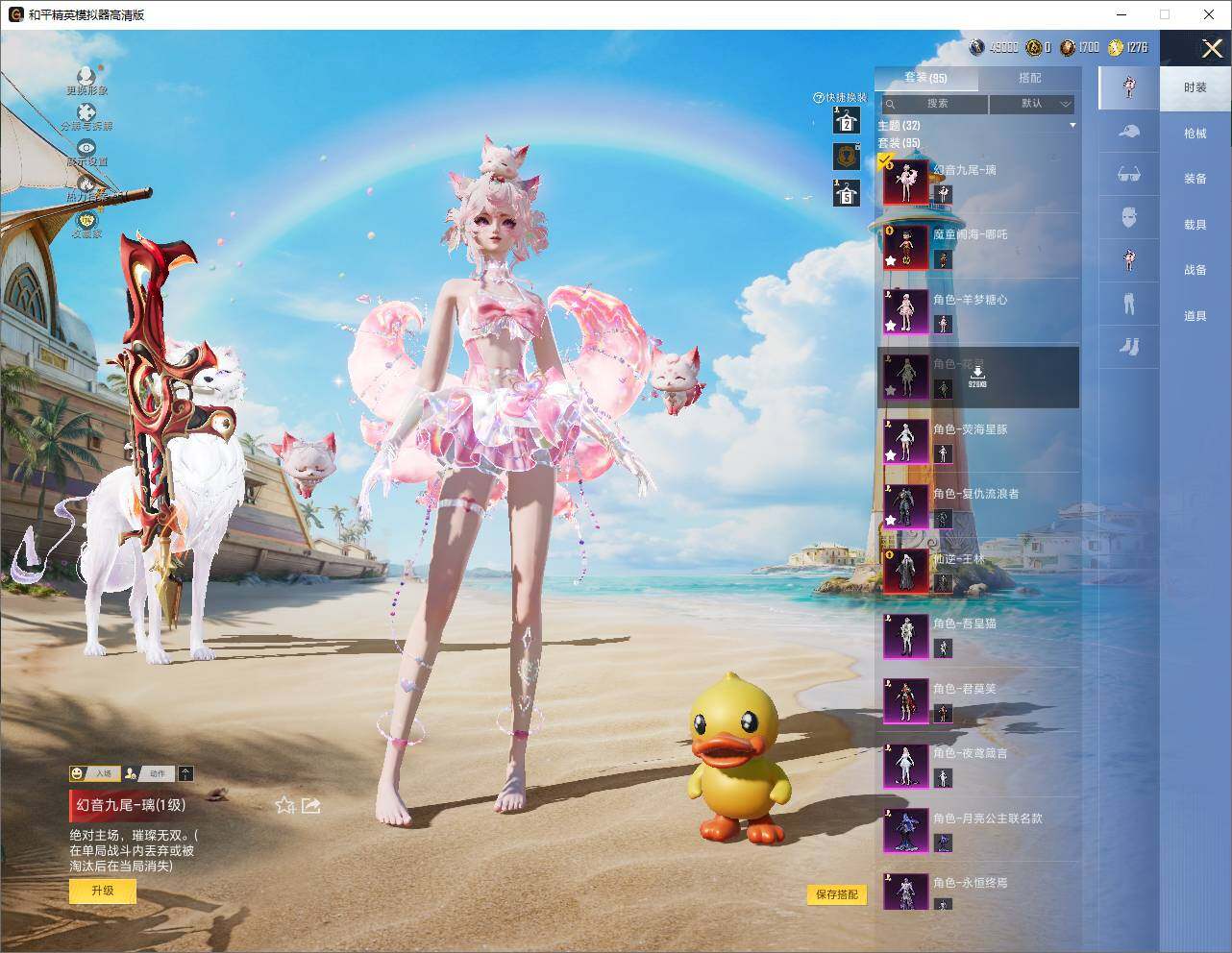
Task: Select the shoes category icon
Action: click(x=1129, y=346)
